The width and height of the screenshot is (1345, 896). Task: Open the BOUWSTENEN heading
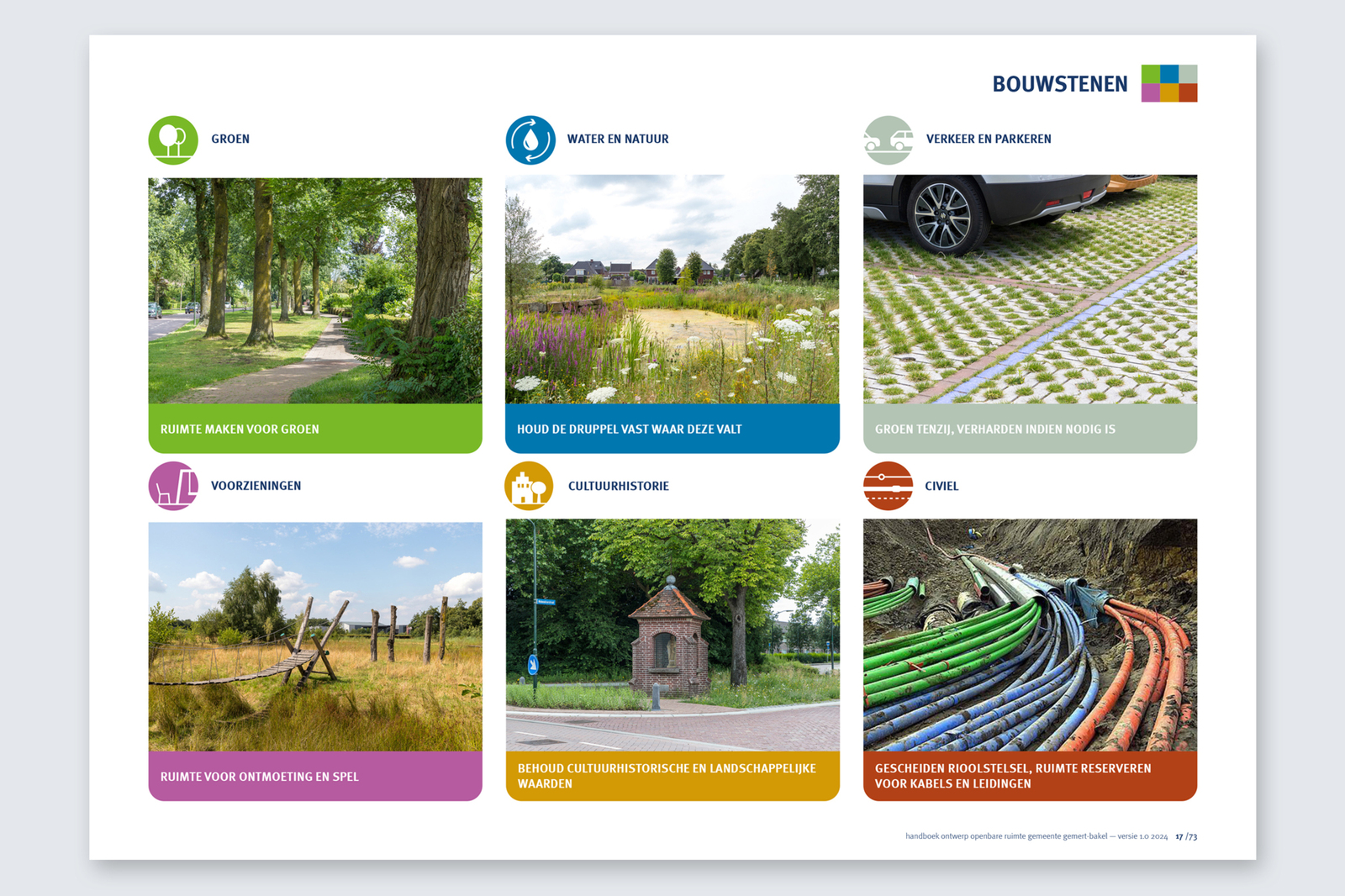[1061, 83]
